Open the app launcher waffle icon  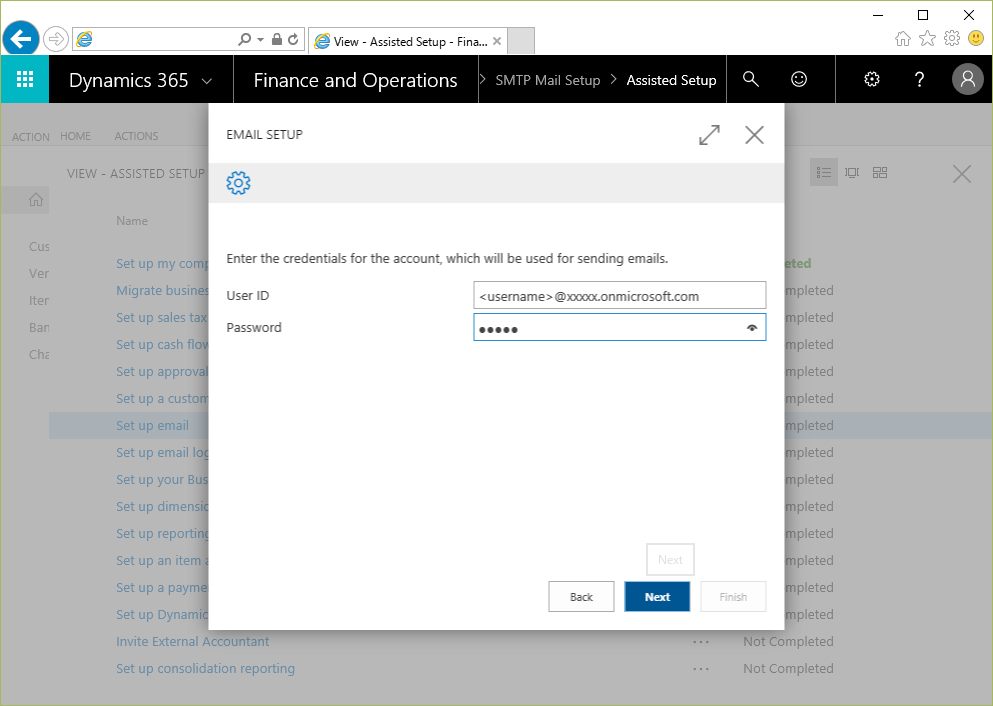[25, 79]
